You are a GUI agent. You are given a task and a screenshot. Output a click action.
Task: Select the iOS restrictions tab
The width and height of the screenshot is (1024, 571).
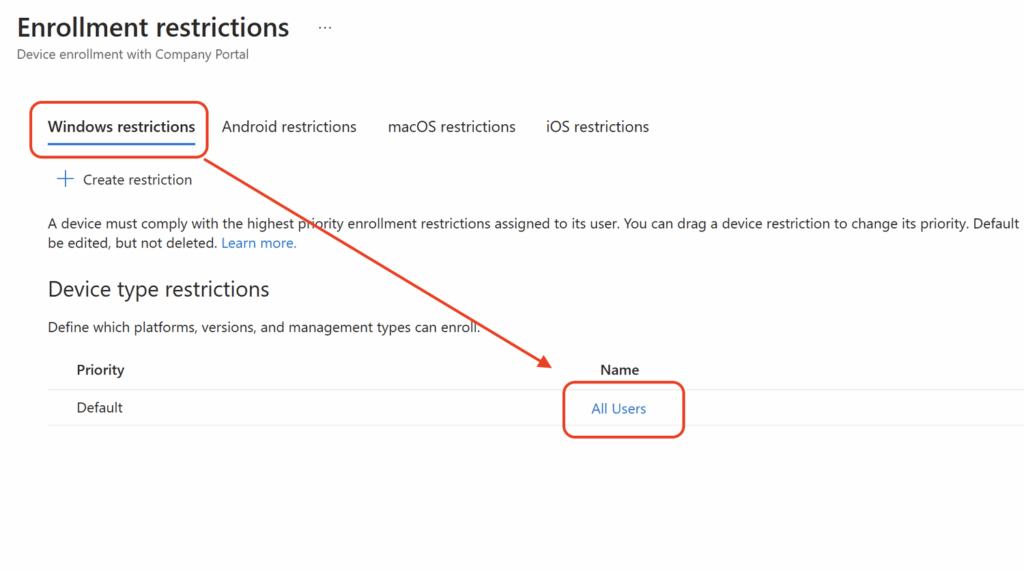(x=597, y=127)
